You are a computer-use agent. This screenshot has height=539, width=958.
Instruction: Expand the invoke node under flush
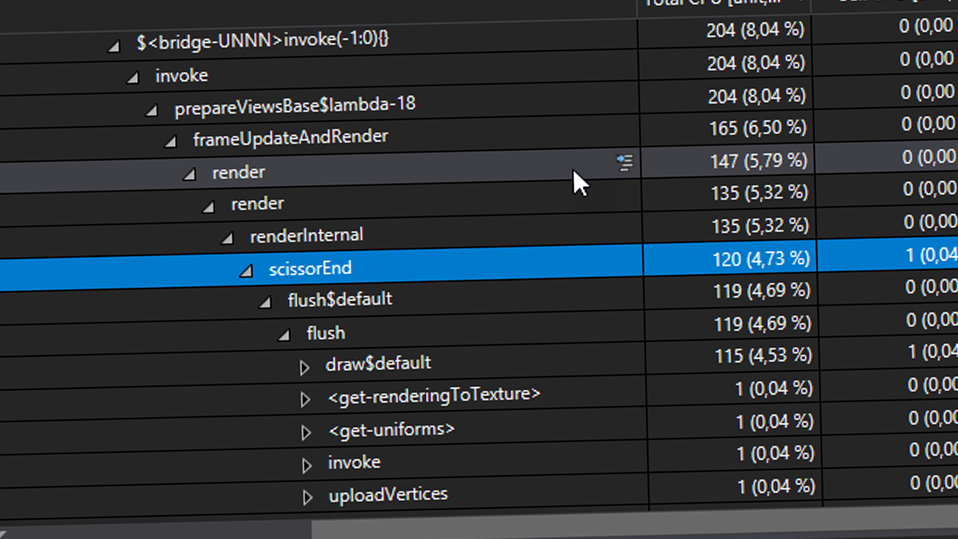pyautogui.click(x=306, y=465)
